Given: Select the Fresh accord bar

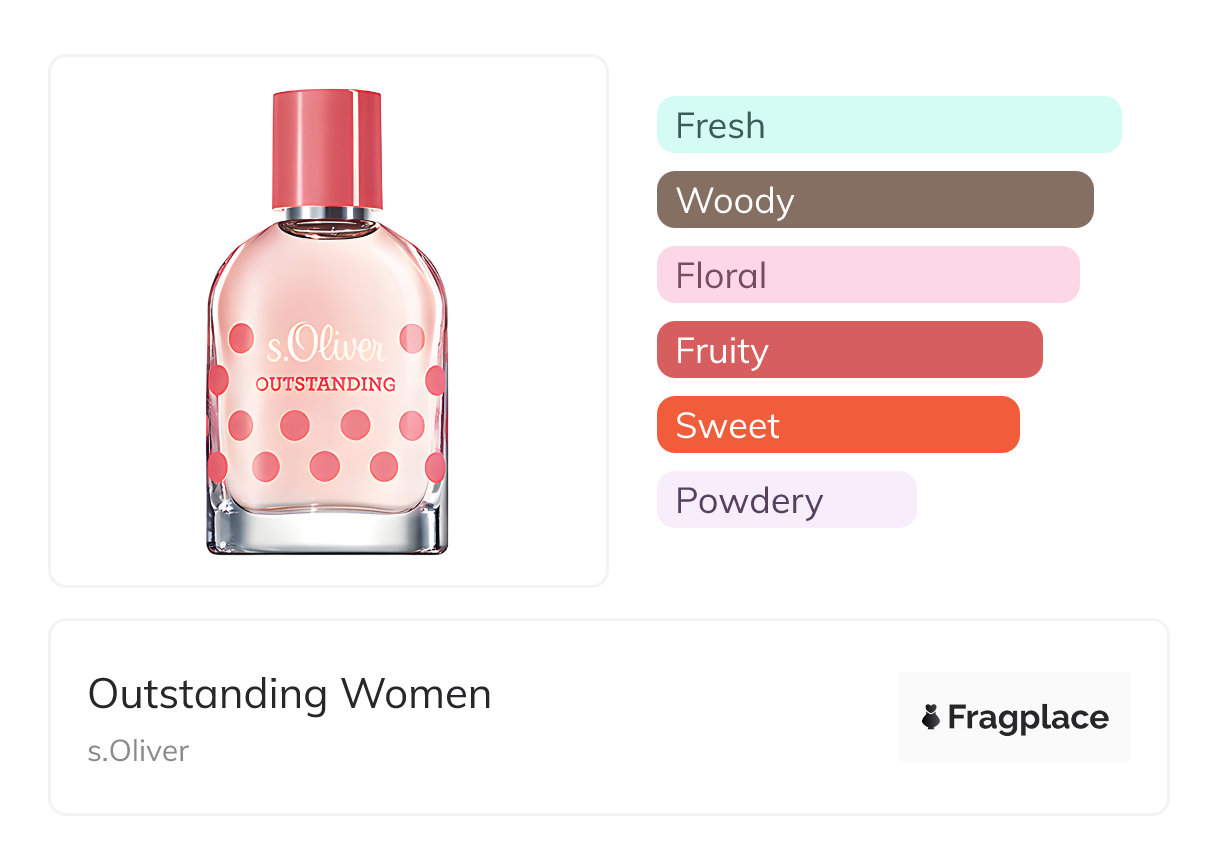Looking at the screenshot, I should 889,125.
